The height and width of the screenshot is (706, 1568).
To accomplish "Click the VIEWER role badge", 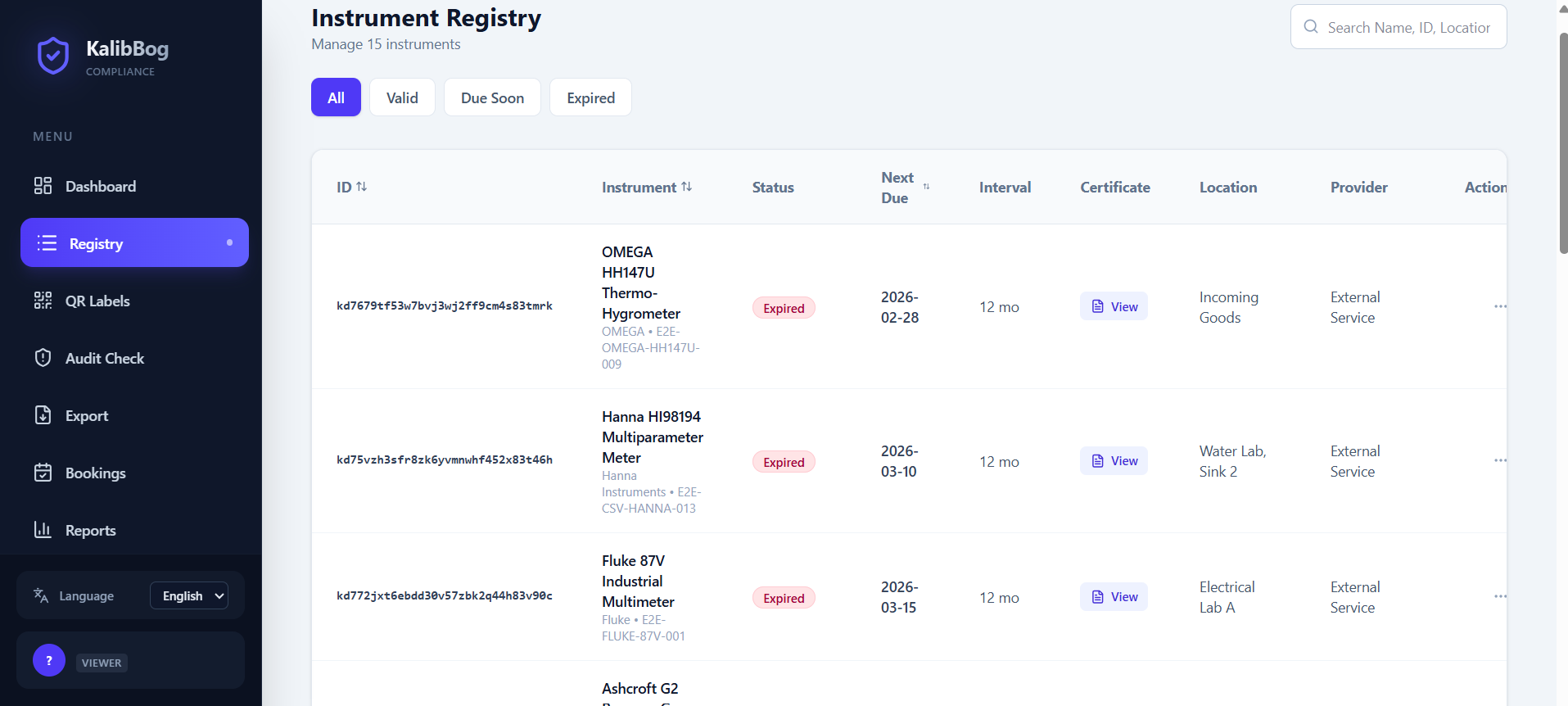I will pyautogui.click(x=102, y=663).
